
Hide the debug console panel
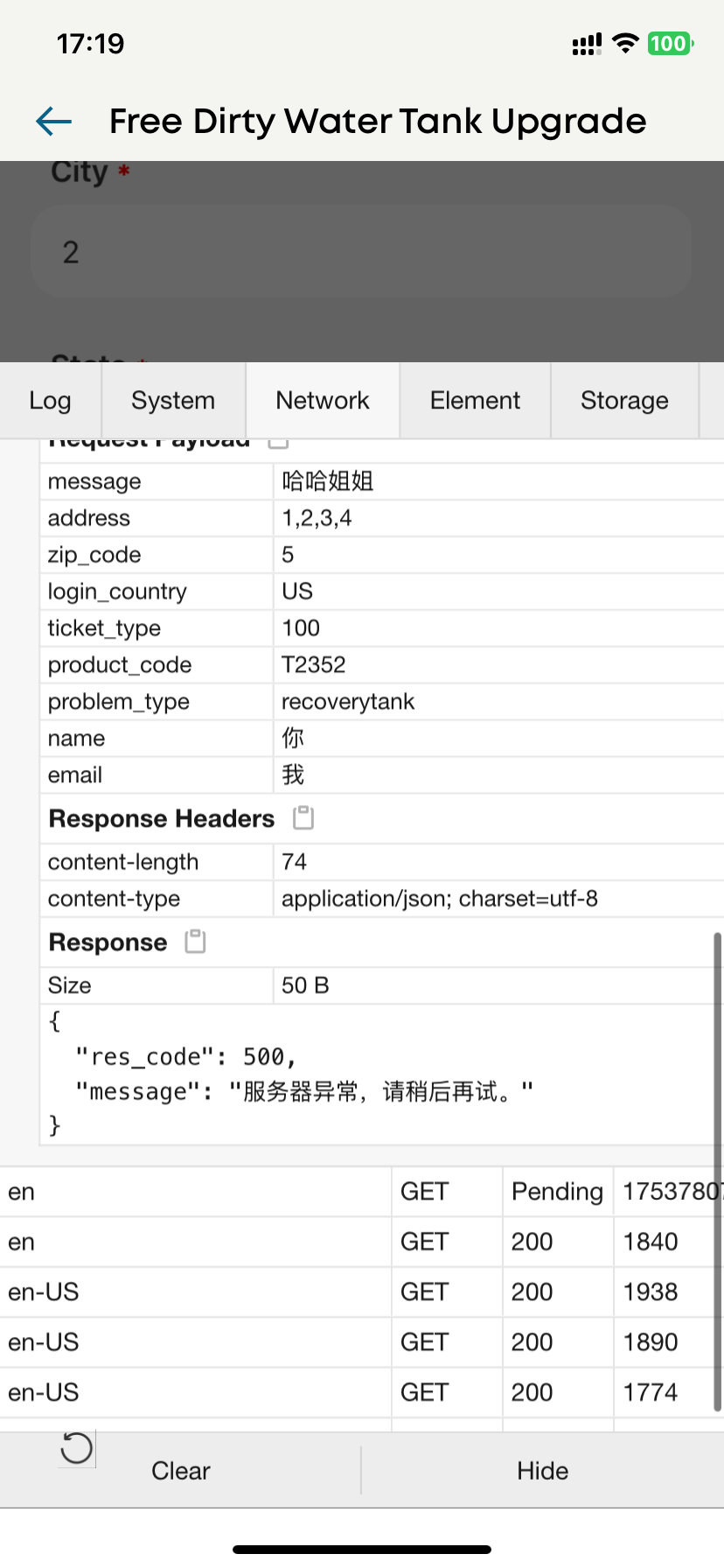pyautogui.click(x=542, y=1471)
